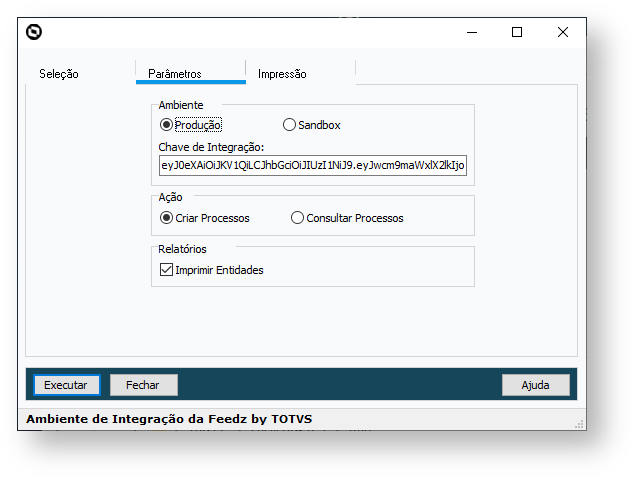This screenshot has height=479, width=635.
Task: Click the Executar button
Action: pyautogui.click(x=66, y=385)
